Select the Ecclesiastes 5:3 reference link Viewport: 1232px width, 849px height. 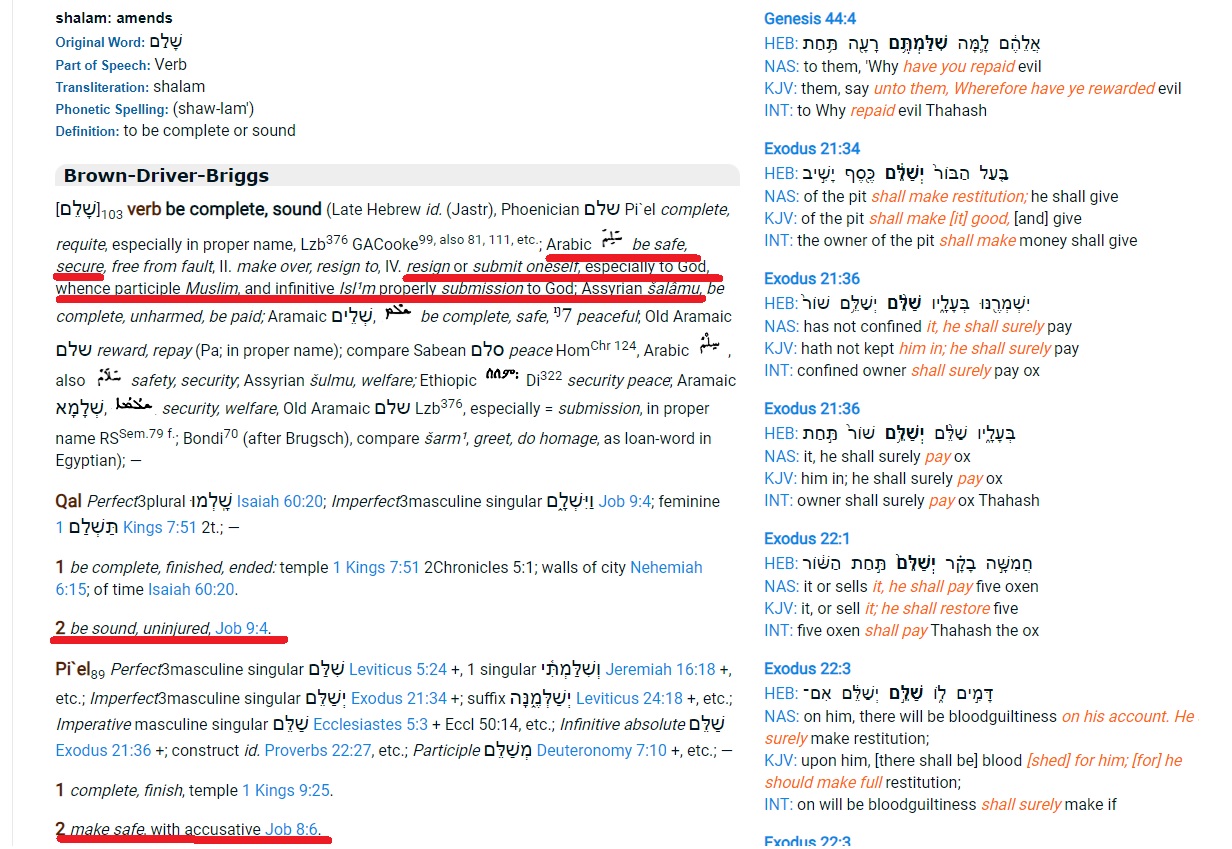pyautogui.click(x=369, y=724)
